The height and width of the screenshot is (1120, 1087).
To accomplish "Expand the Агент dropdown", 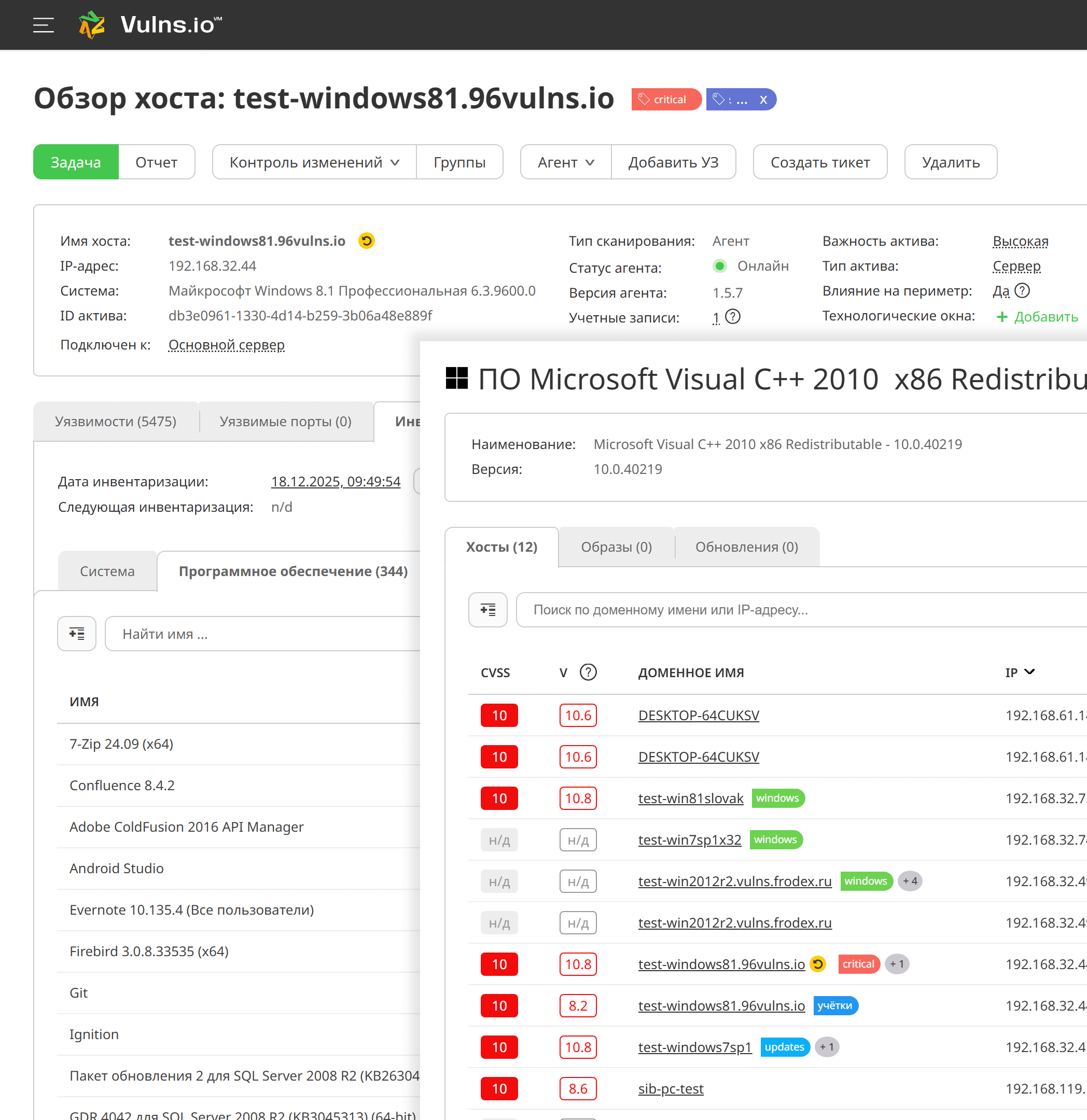I will (565, 162).
